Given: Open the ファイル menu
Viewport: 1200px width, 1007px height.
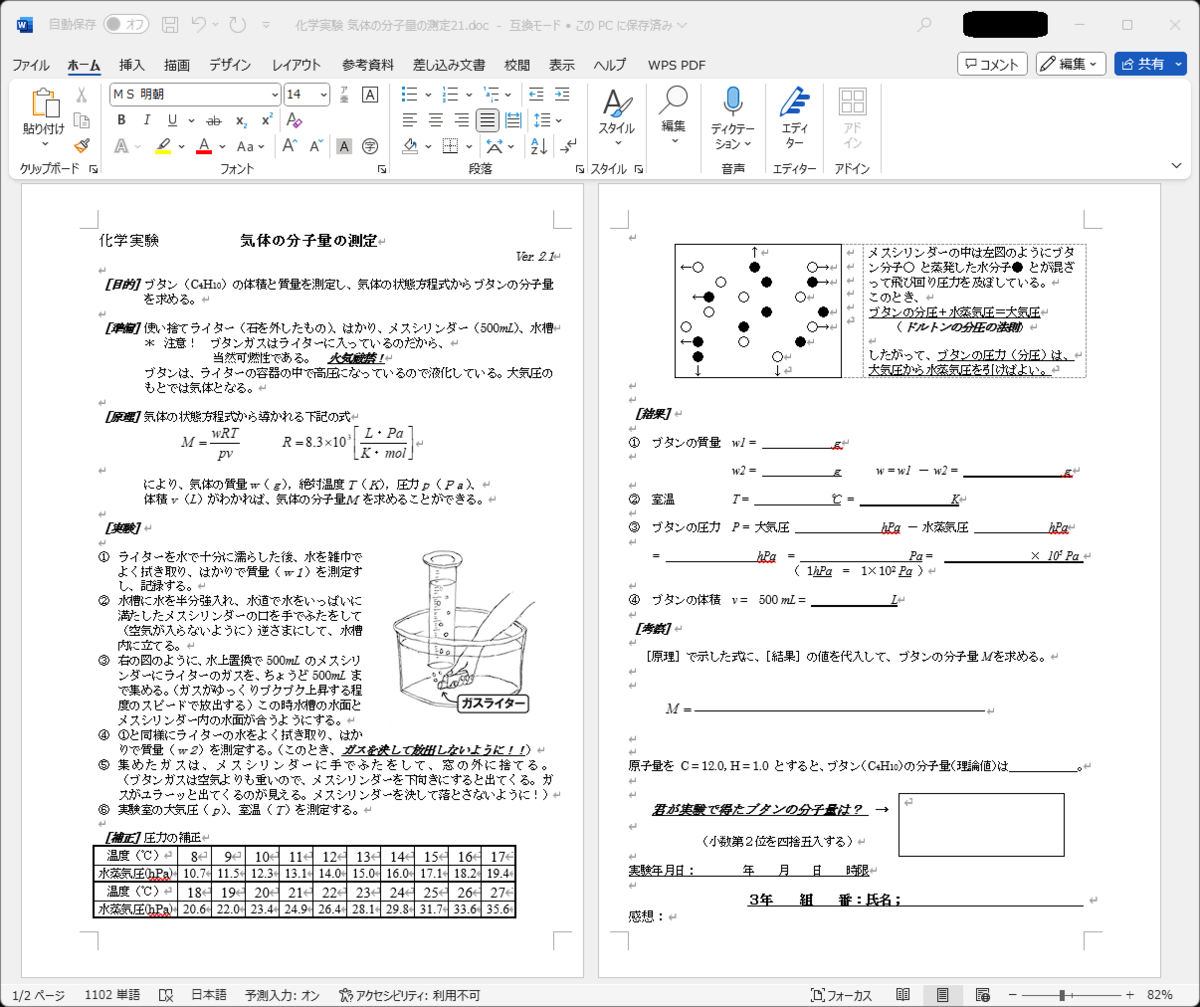Looking at the screenshot, I should (x=30, y=65).
